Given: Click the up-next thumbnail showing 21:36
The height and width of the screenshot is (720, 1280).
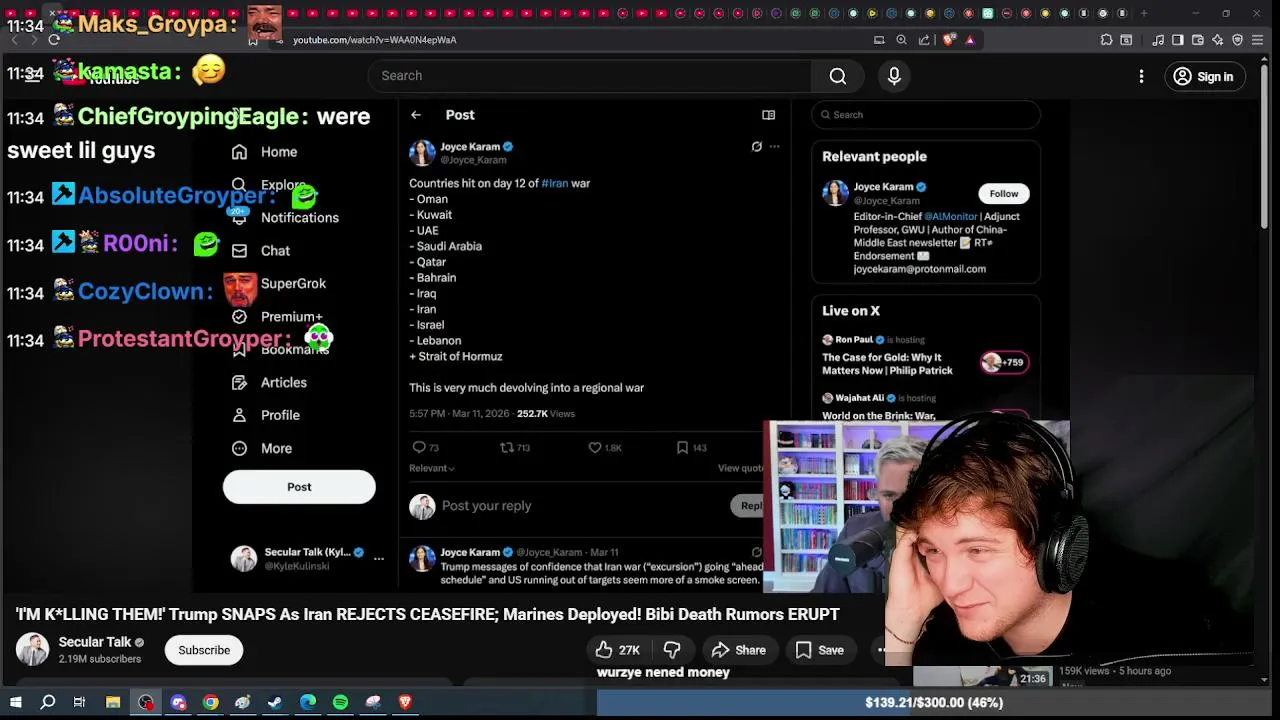Looking at the screenshot, I should click(983, 677).
